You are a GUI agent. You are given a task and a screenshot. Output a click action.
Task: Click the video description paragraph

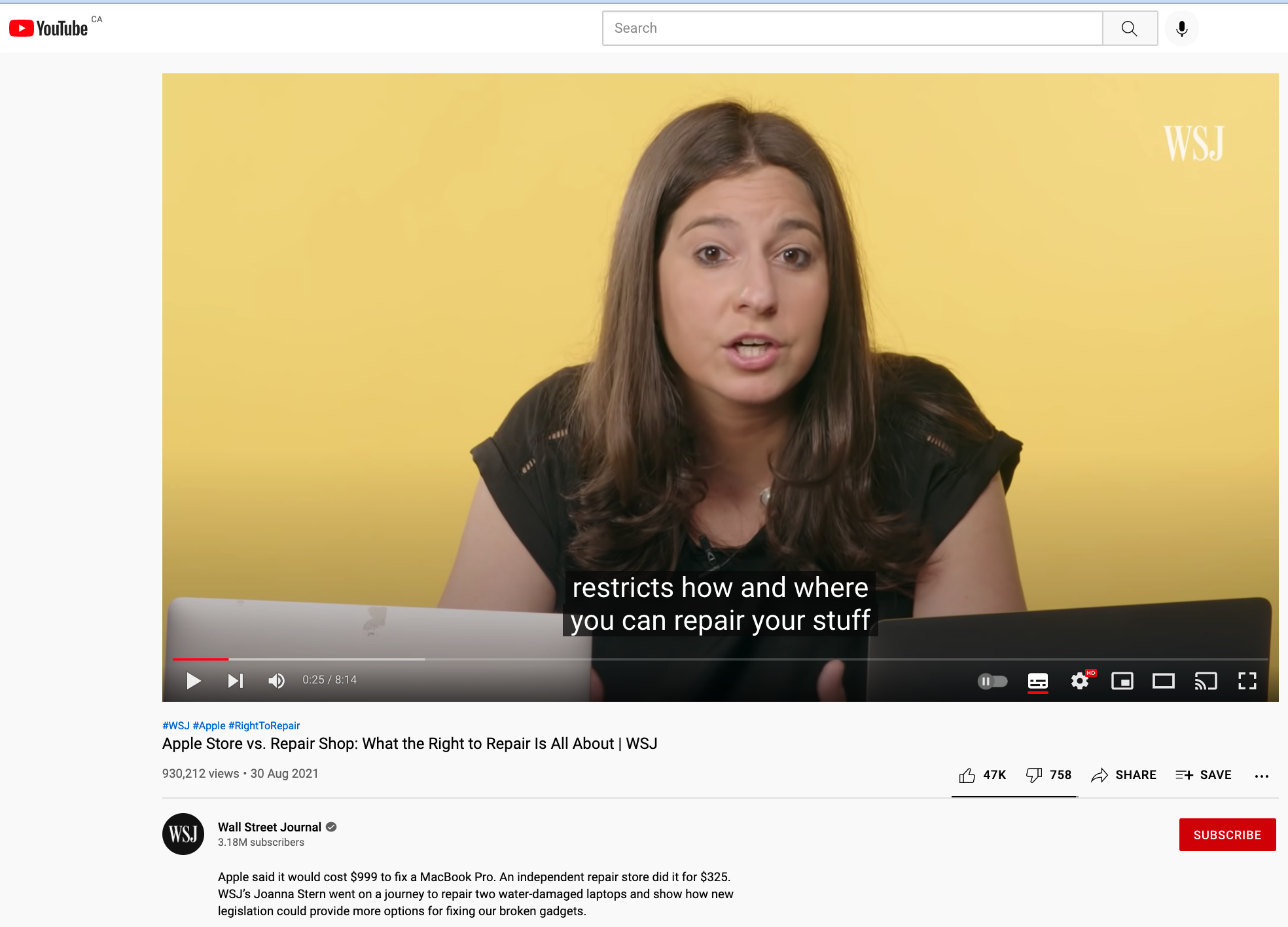tap(476, 894)
